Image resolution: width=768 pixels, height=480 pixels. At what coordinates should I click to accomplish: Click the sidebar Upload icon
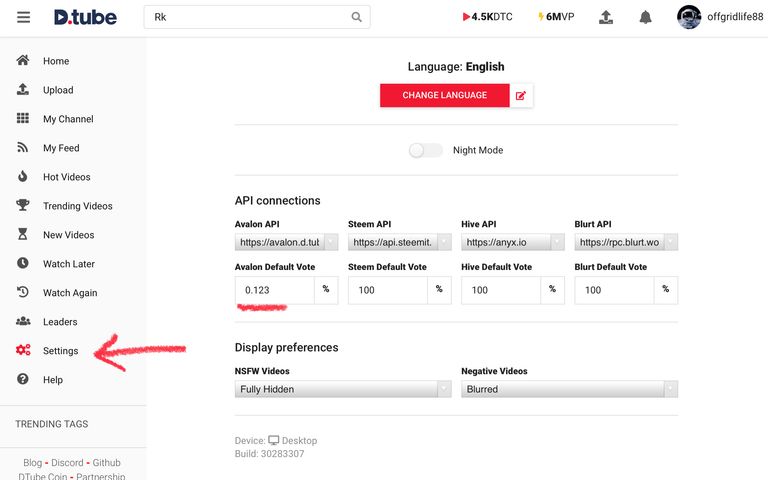(x=23, y=89)
